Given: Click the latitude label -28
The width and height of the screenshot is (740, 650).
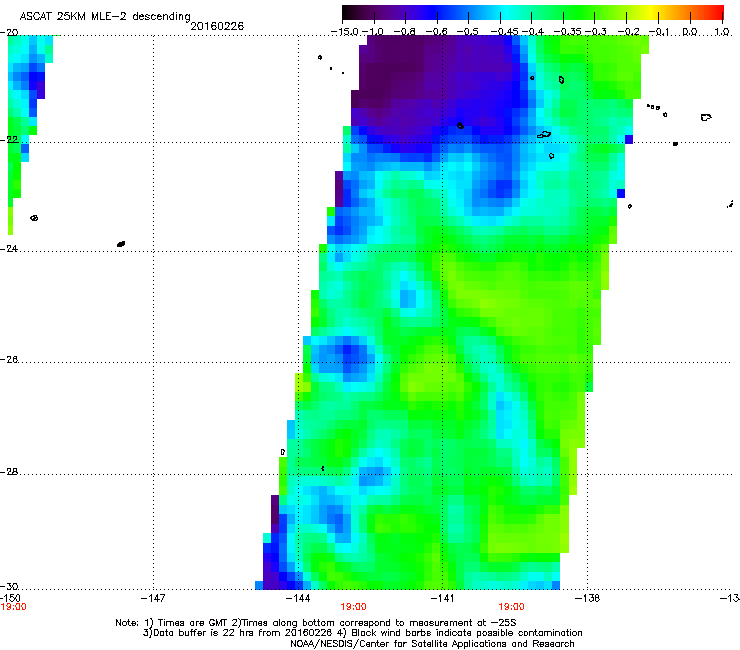Looking at the screenshot, I should (x=9, y=472).
